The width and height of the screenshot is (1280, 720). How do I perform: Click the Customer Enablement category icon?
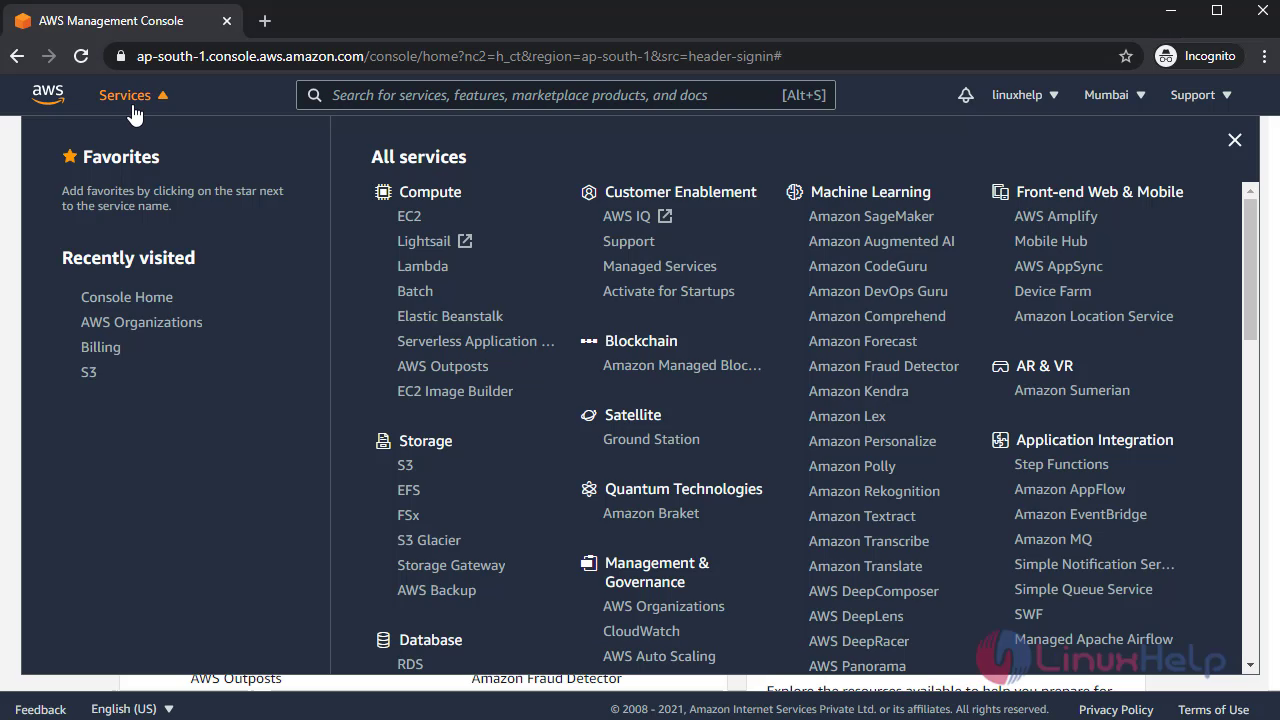click(589, 192)
